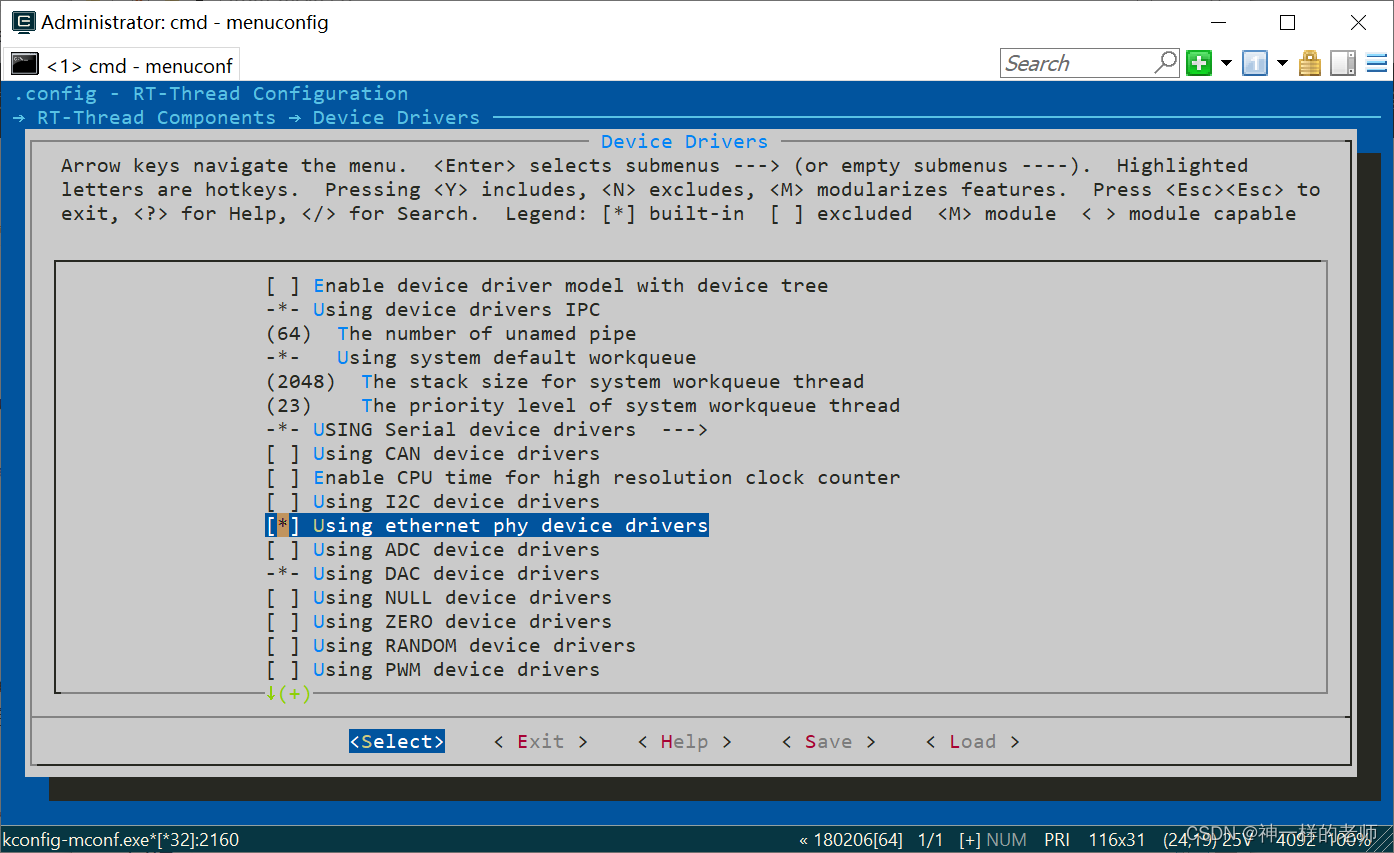Open the new console dropdown arrow
Screen dimensions: 1394x853
(x=1226, y=63)
